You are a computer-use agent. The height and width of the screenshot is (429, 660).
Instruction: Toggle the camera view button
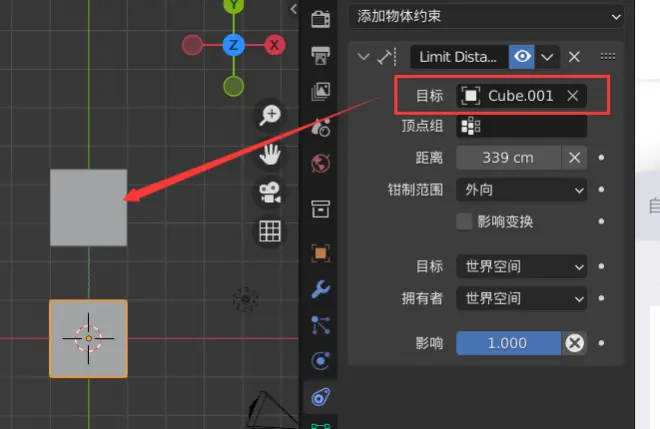pyautogui.click(x=269, y=192)
